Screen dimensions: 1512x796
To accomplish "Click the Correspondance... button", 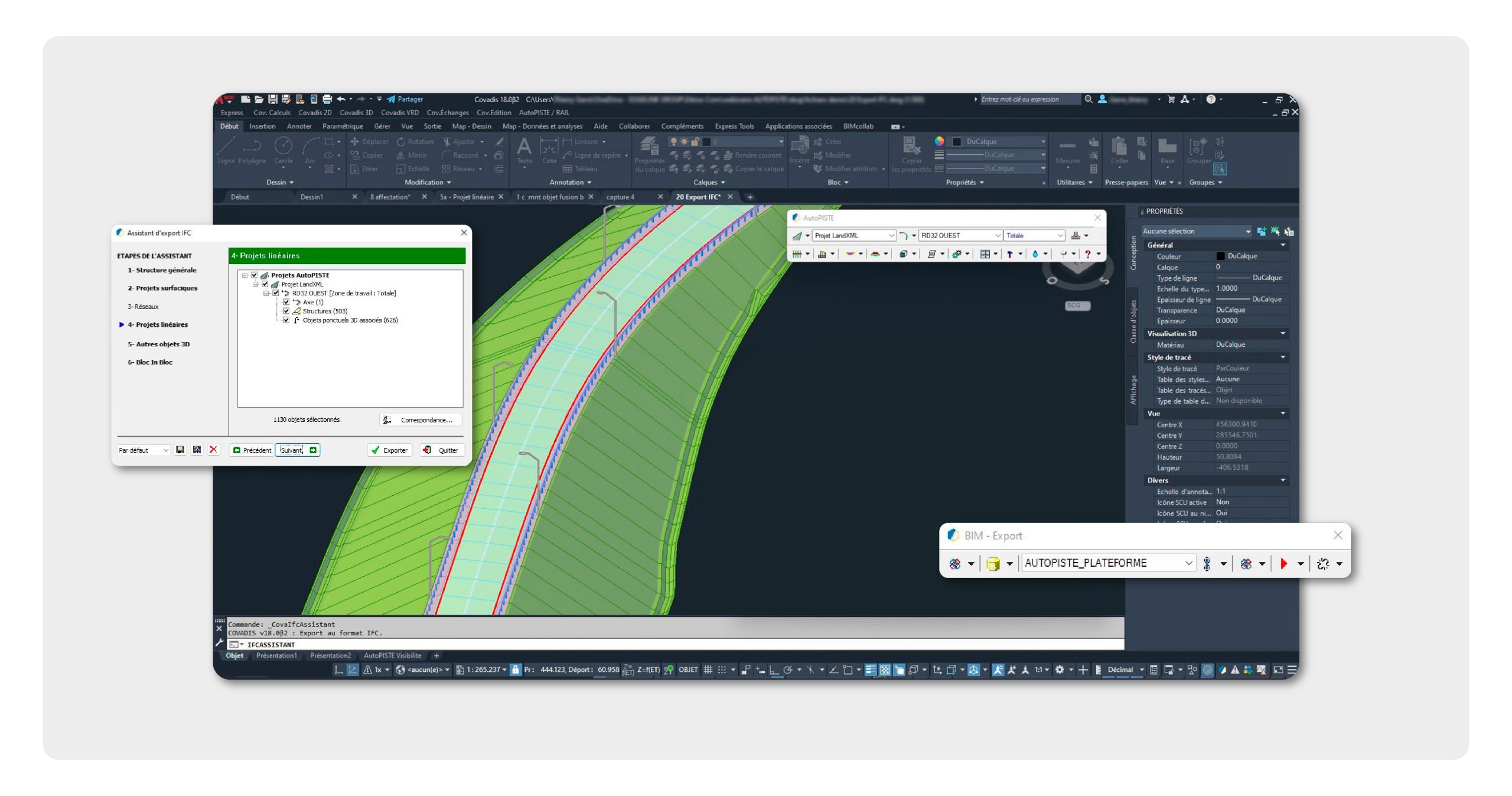I will click(x=420, y=420).
